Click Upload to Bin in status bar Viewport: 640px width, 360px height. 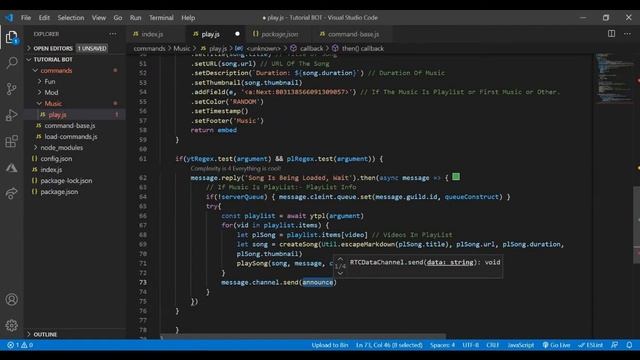pos(330,345)
